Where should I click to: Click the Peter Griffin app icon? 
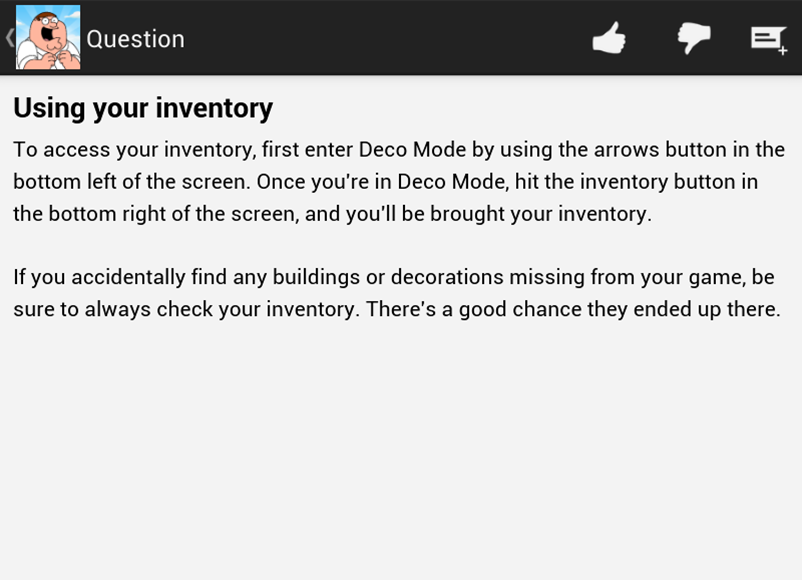tap(48, 38)
